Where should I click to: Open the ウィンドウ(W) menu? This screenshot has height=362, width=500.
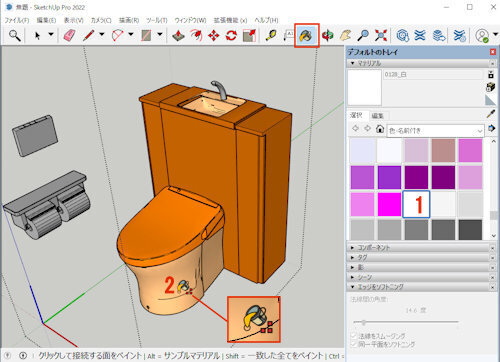(x=190, y=20)
